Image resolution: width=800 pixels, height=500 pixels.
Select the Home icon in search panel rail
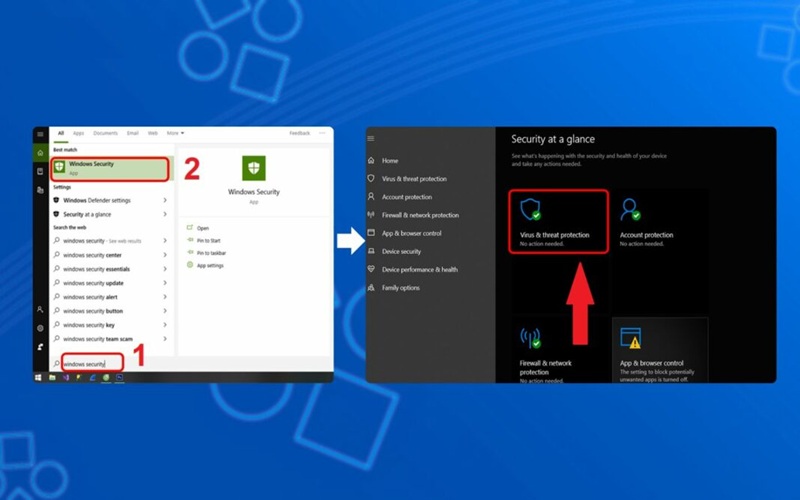(x=40, y=153)
